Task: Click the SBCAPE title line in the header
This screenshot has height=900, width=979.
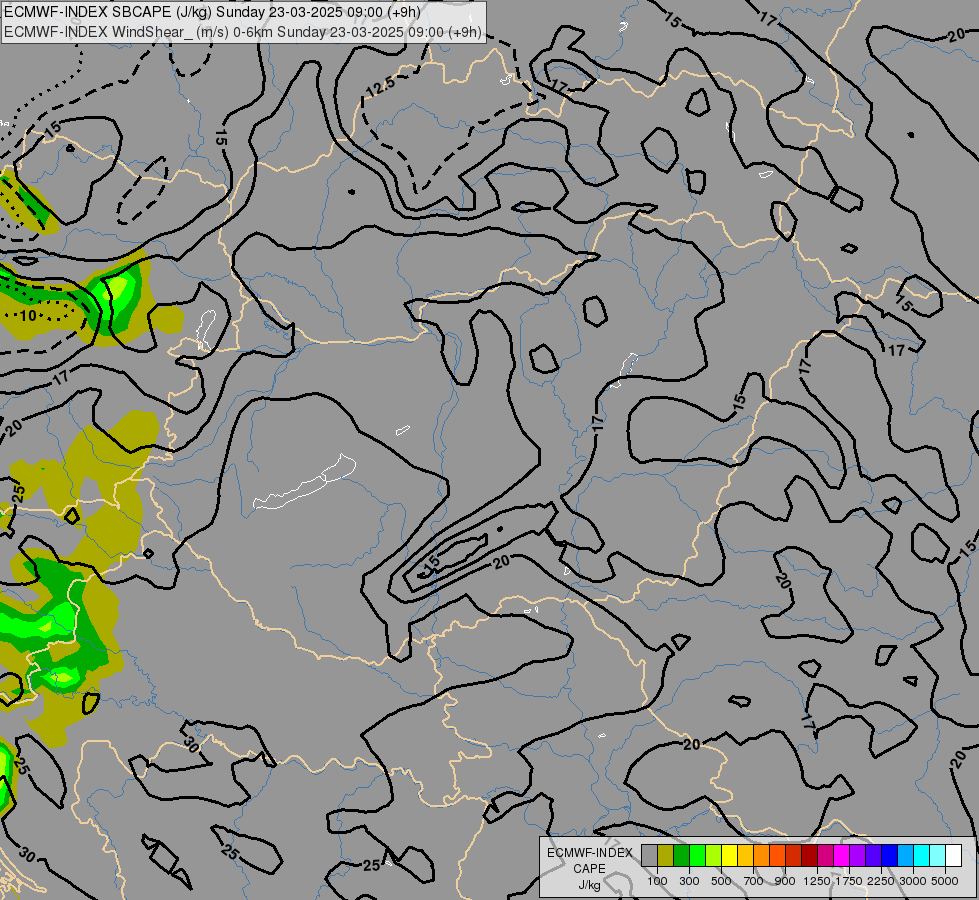Action: [x=212, y=12]
